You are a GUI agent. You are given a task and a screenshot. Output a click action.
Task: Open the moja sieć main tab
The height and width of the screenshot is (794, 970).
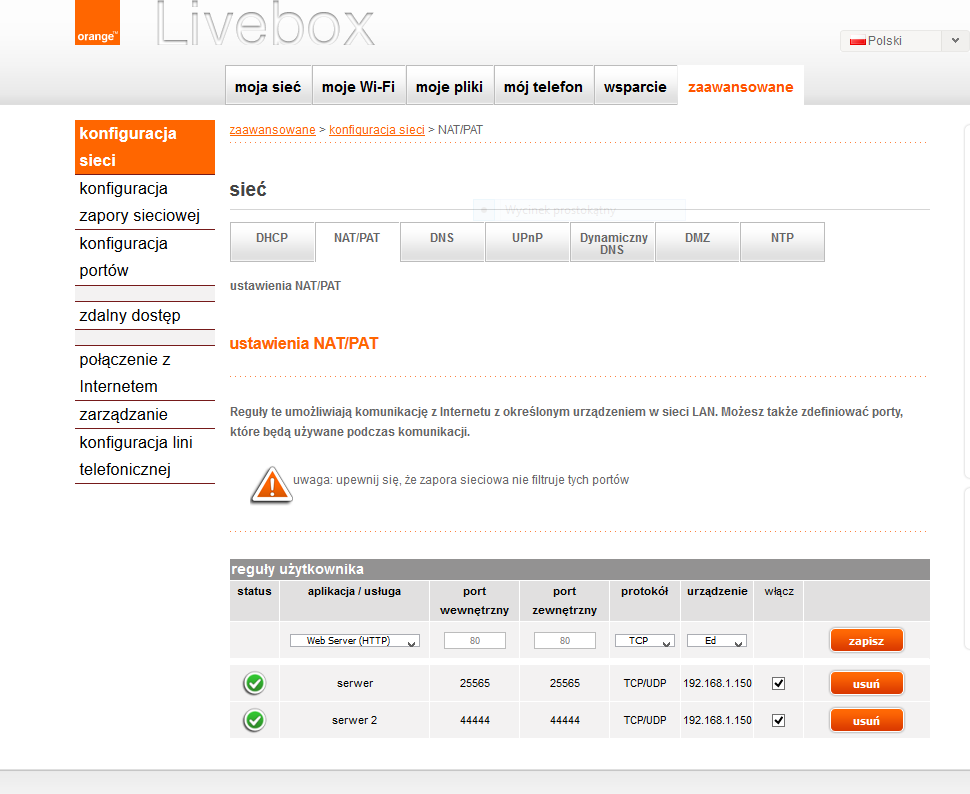[268, 85]
